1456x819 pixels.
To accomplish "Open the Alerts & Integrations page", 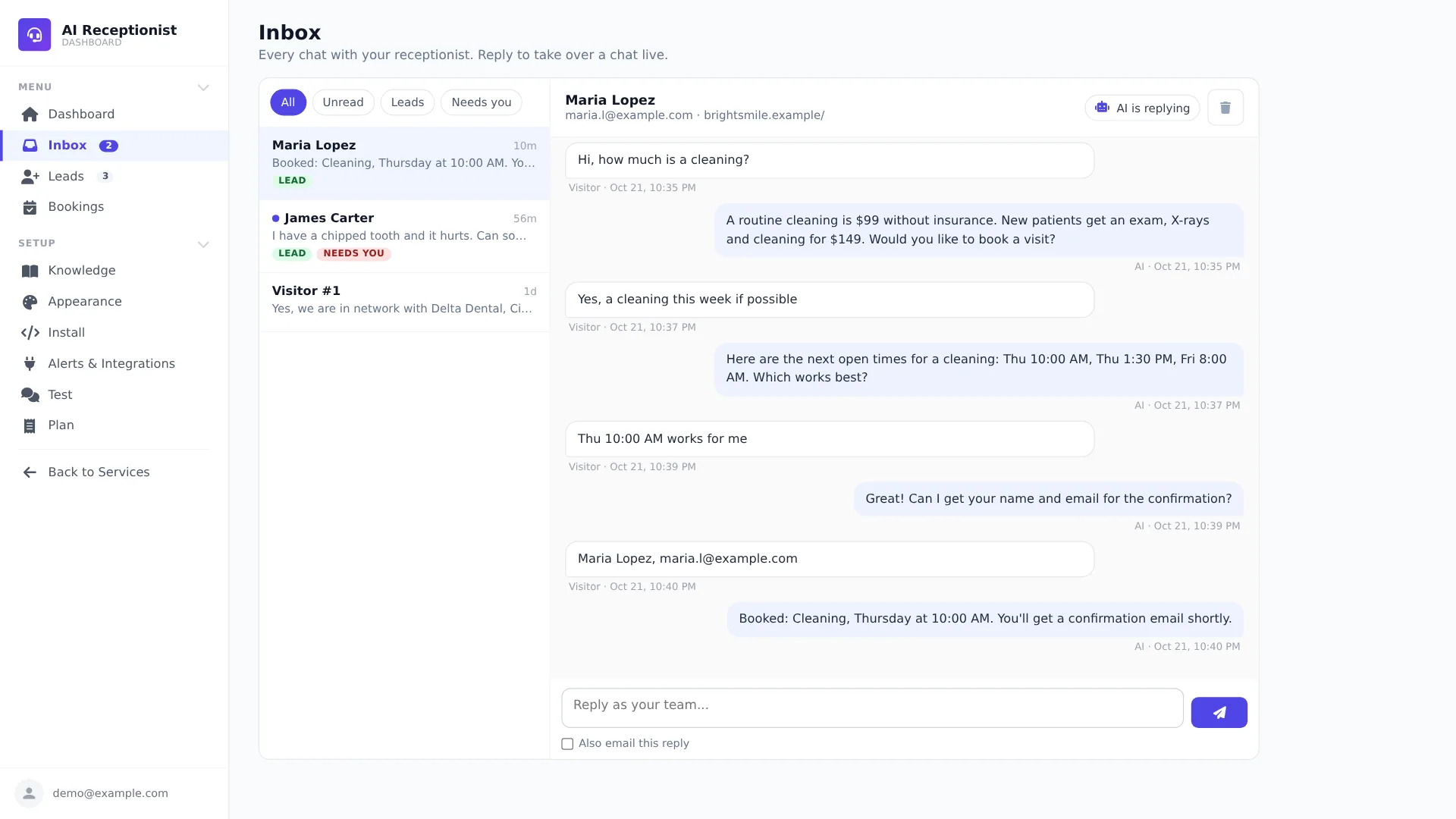I will pos(114,364).
